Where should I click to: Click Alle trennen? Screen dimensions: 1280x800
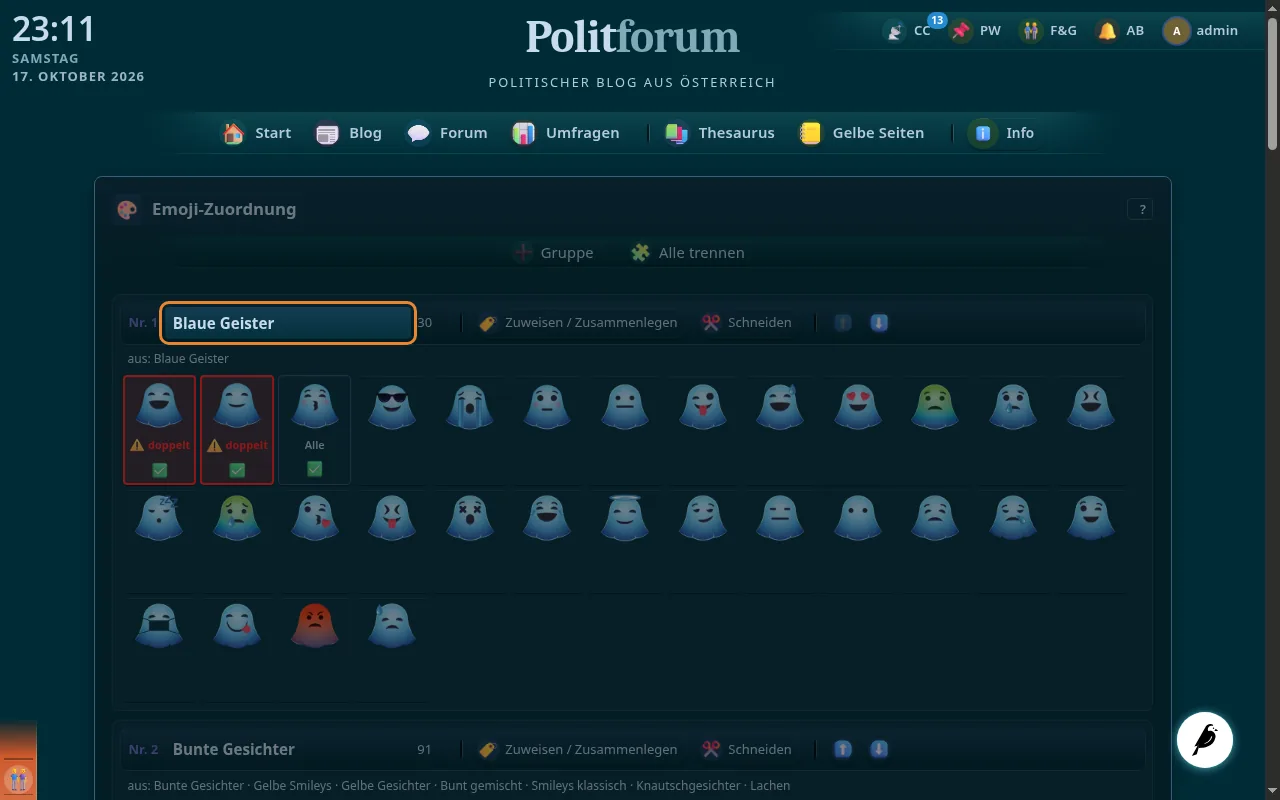(x=687, y=253)
